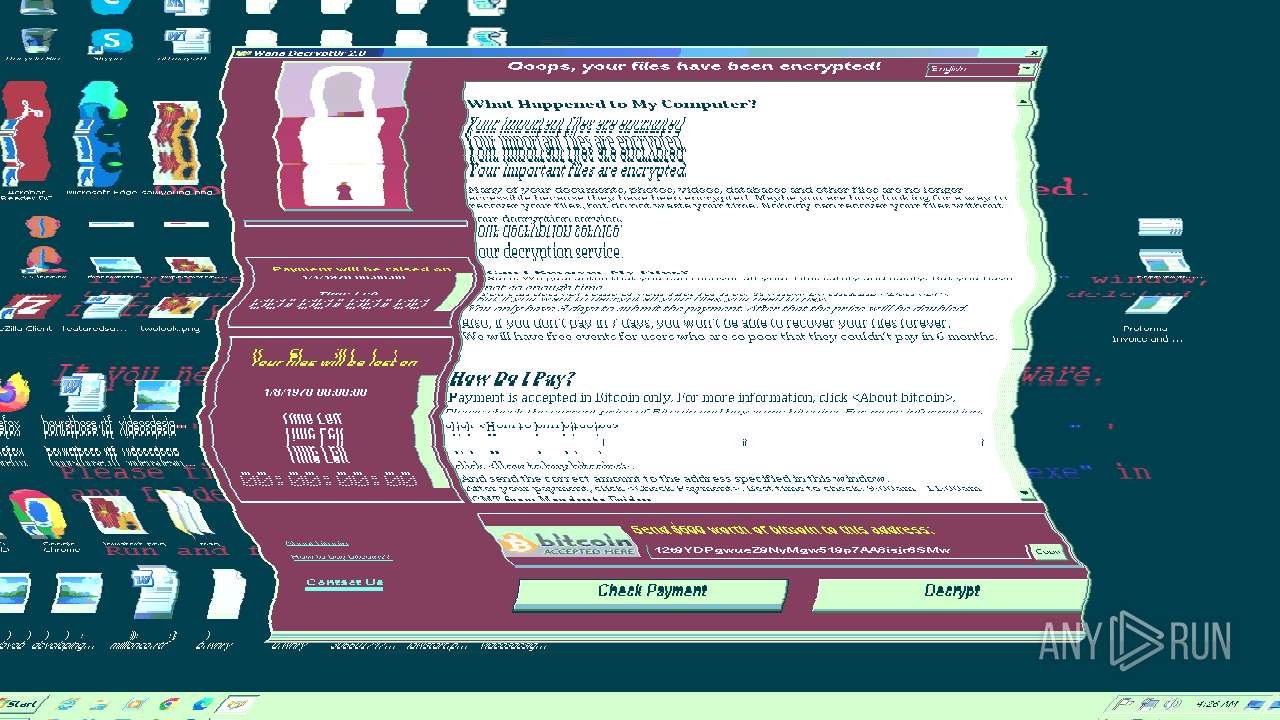1280x720 pixels.
Task: Click scroll-up arrow of ransom text
Action: click(1023, 101)
